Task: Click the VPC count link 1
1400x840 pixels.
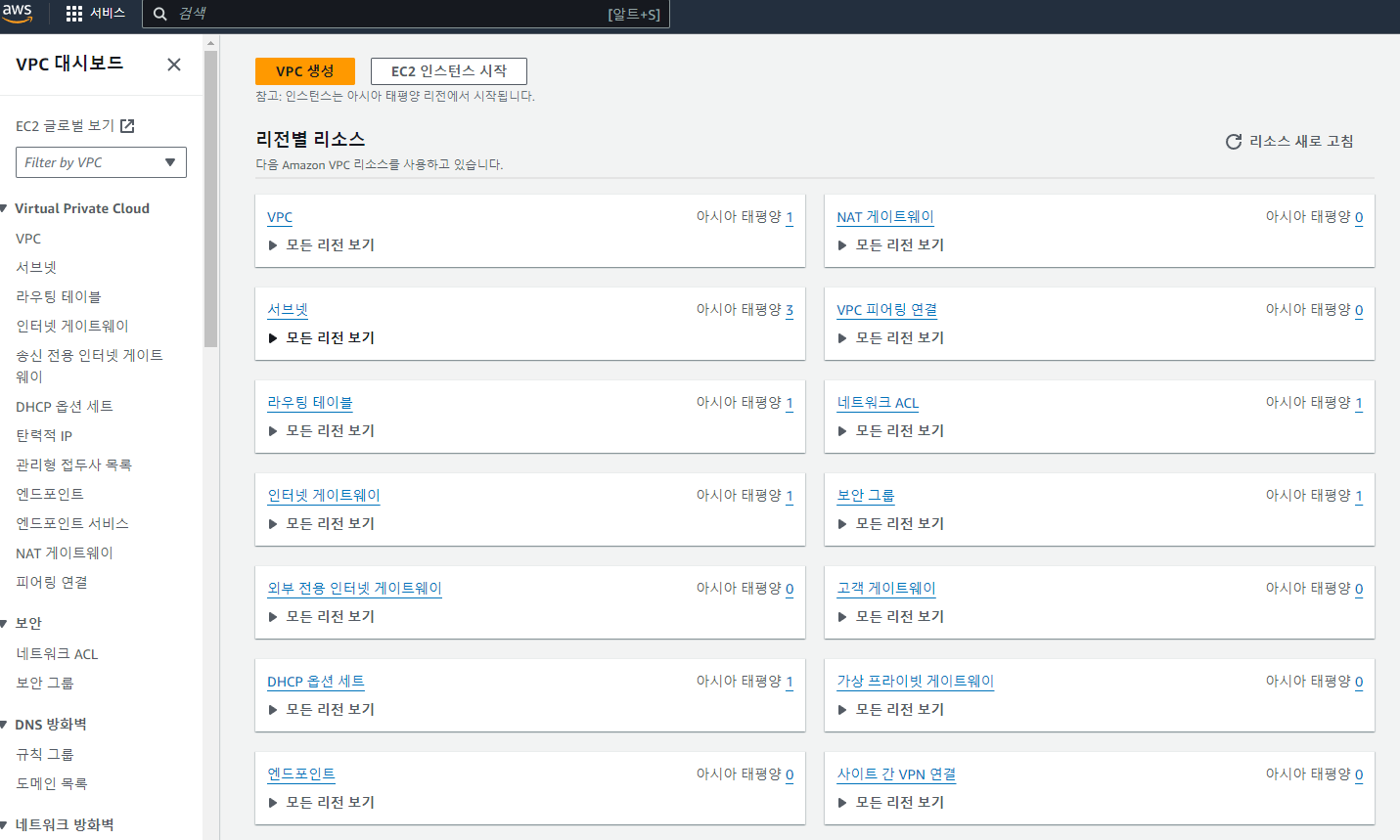Action: [x=790, y=217]
